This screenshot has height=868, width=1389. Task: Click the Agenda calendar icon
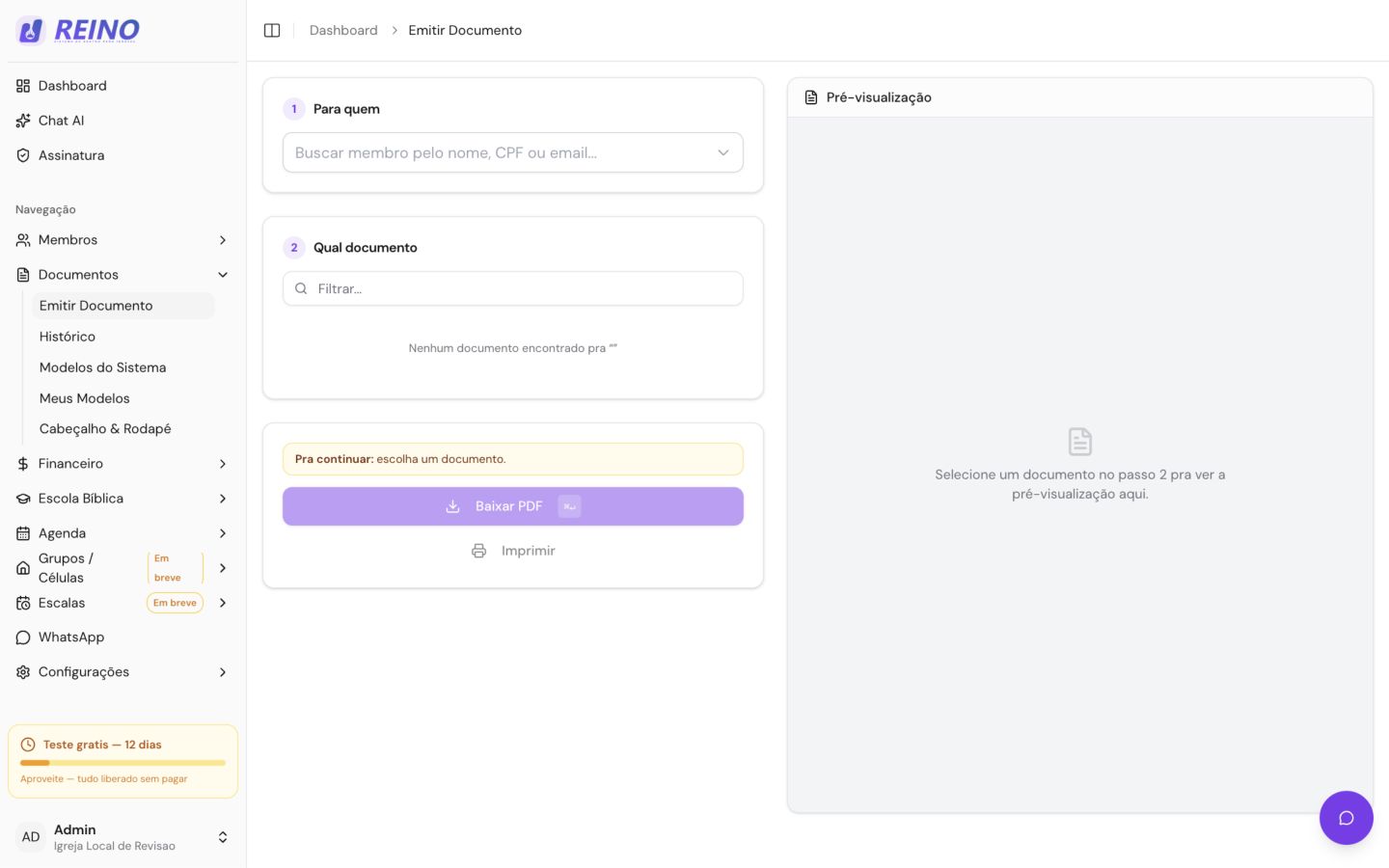(x=23, y=533)
